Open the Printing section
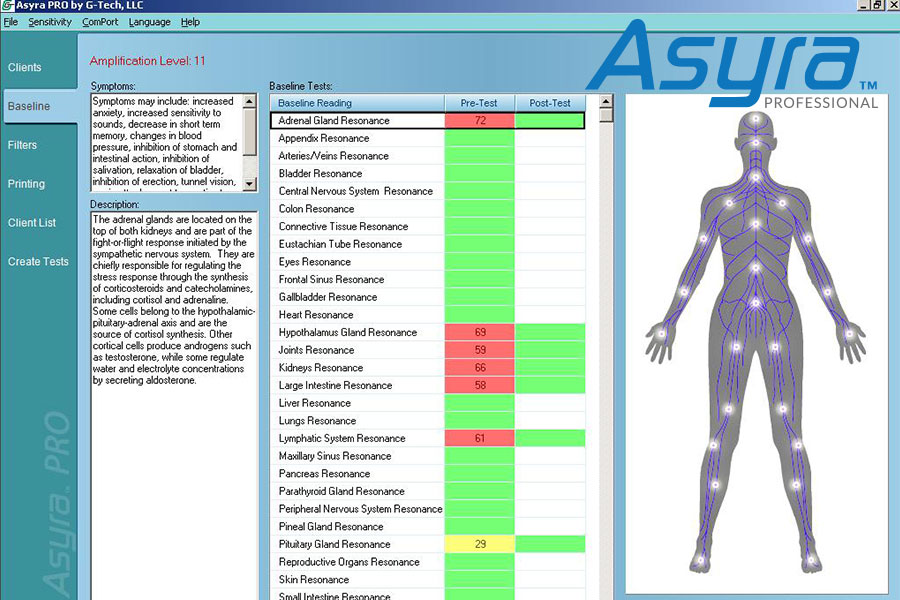The height and width of the screenshot is (600, 900). [x=24, y=184]
